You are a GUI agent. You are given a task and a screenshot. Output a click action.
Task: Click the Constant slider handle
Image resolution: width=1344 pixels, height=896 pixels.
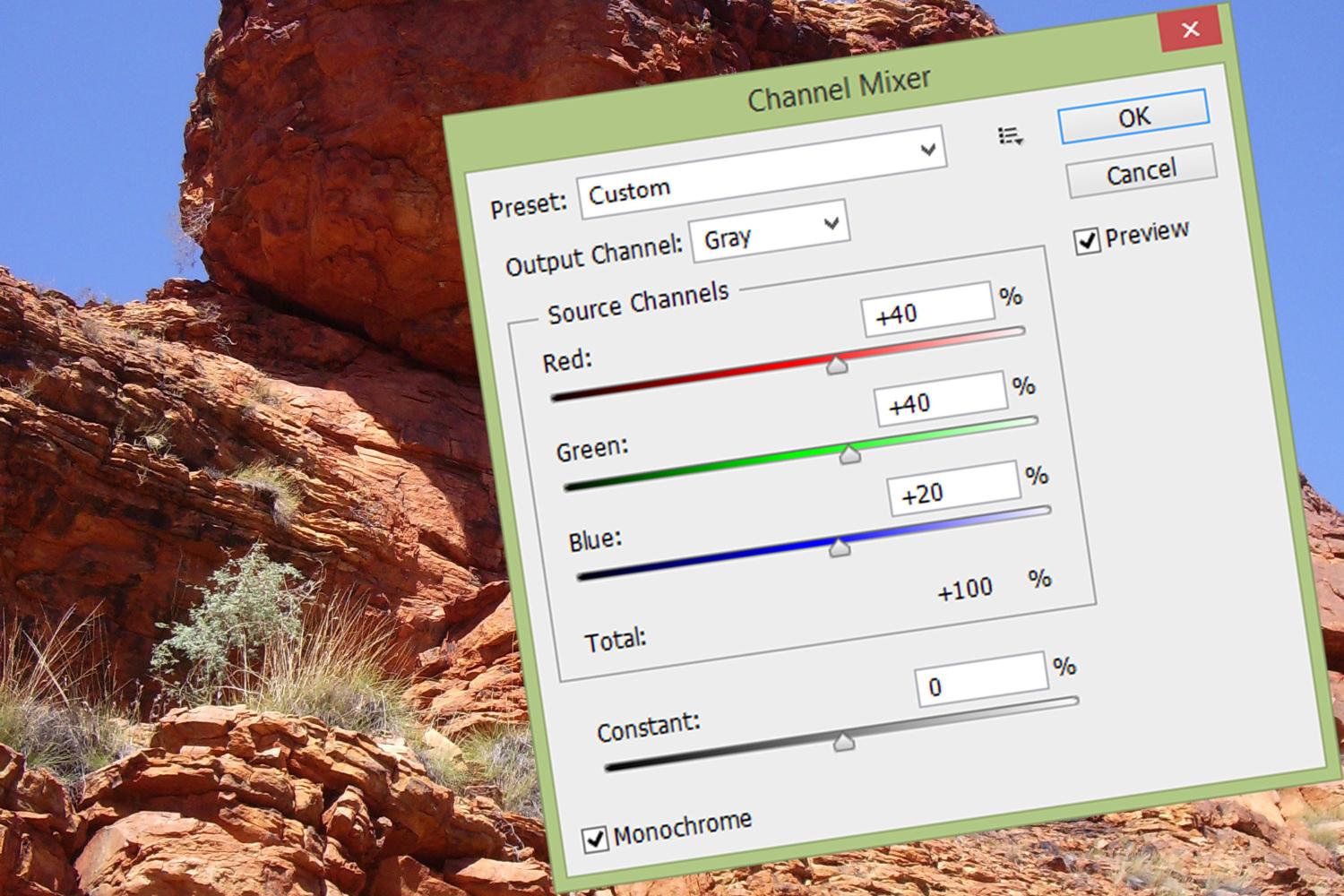[843, 741]
